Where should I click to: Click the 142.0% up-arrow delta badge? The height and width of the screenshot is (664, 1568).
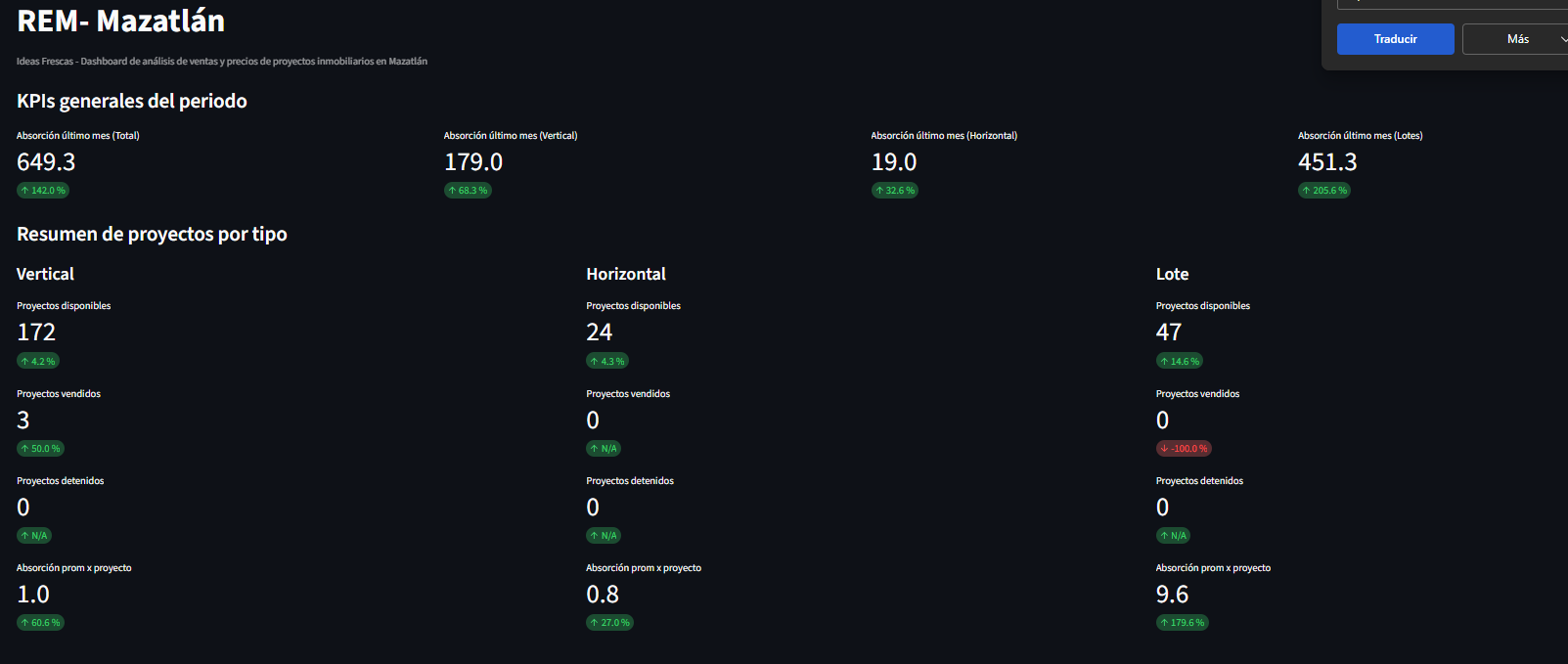[x=43, y=191]
